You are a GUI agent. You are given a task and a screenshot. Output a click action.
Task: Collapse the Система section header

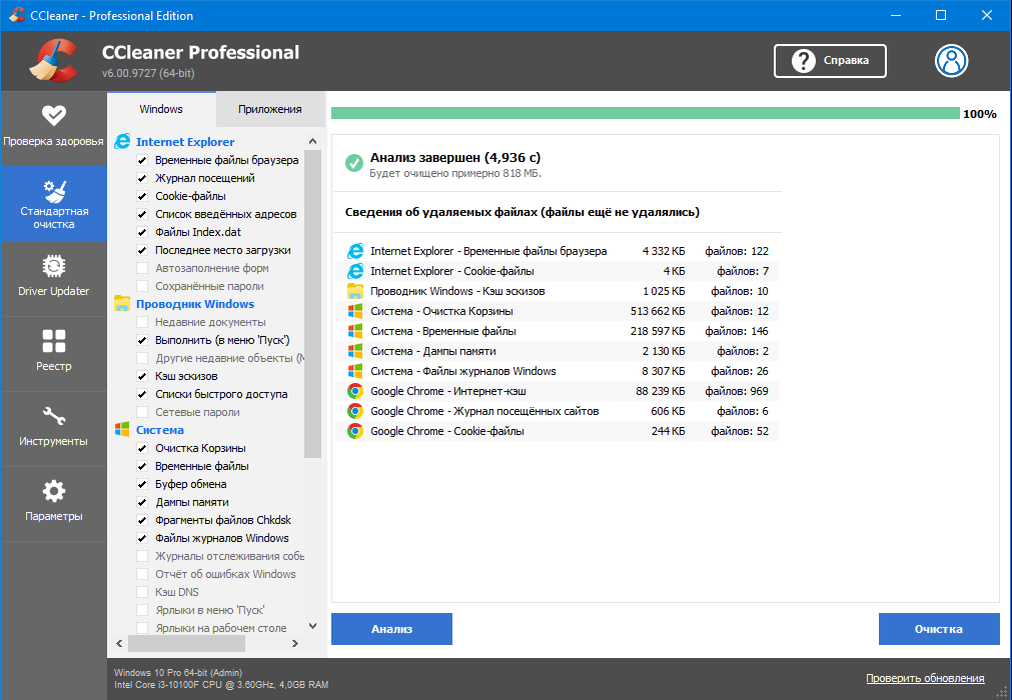click(x=160, y=430)
